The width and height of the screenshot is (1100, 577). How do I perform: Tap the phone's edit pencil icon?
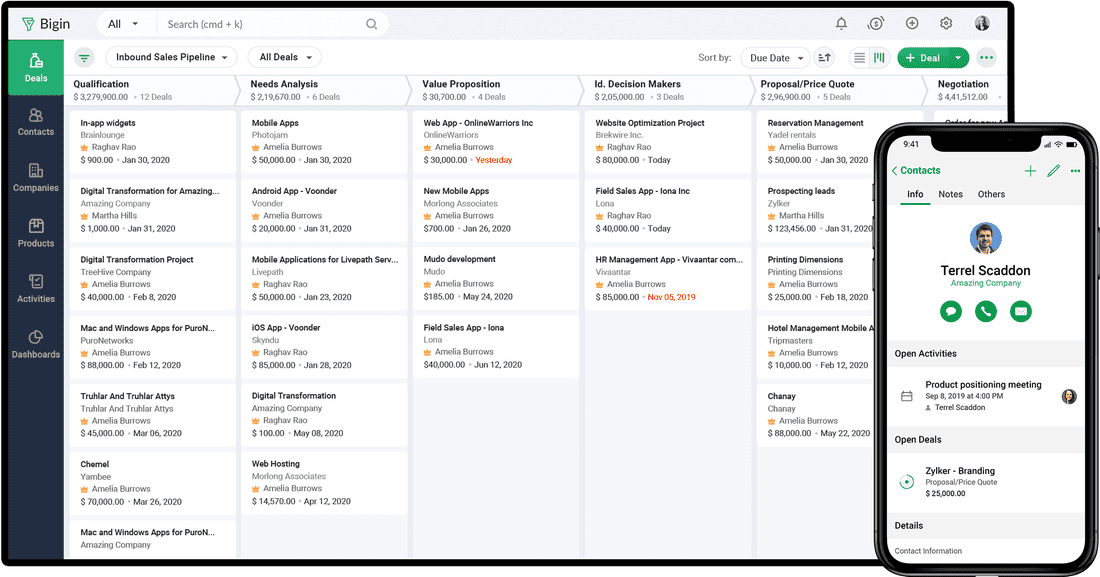tap(1053, 171)
